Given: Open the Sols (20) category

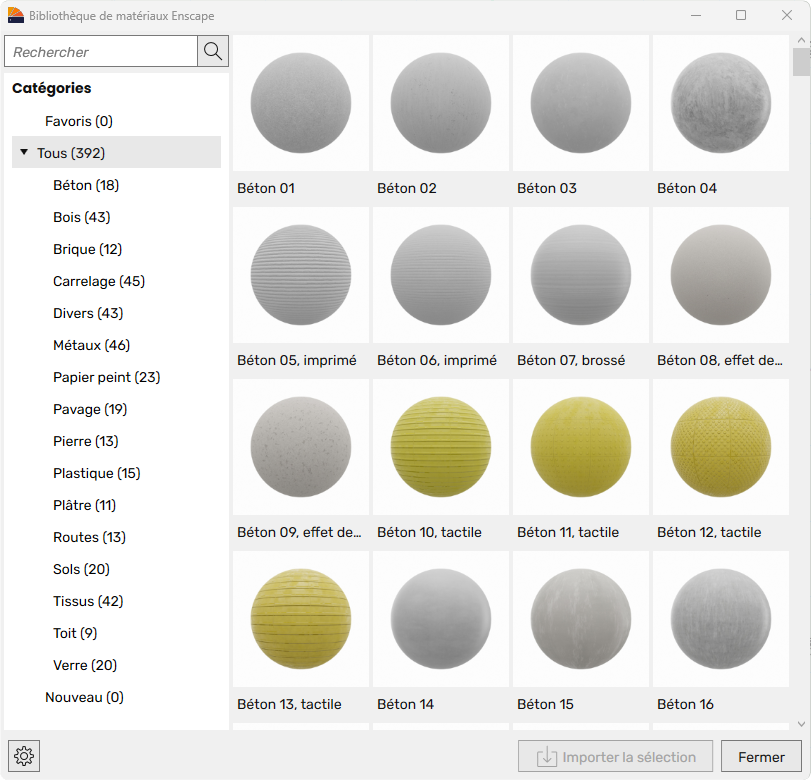Looking at the screenshot, I should [81, 569].
